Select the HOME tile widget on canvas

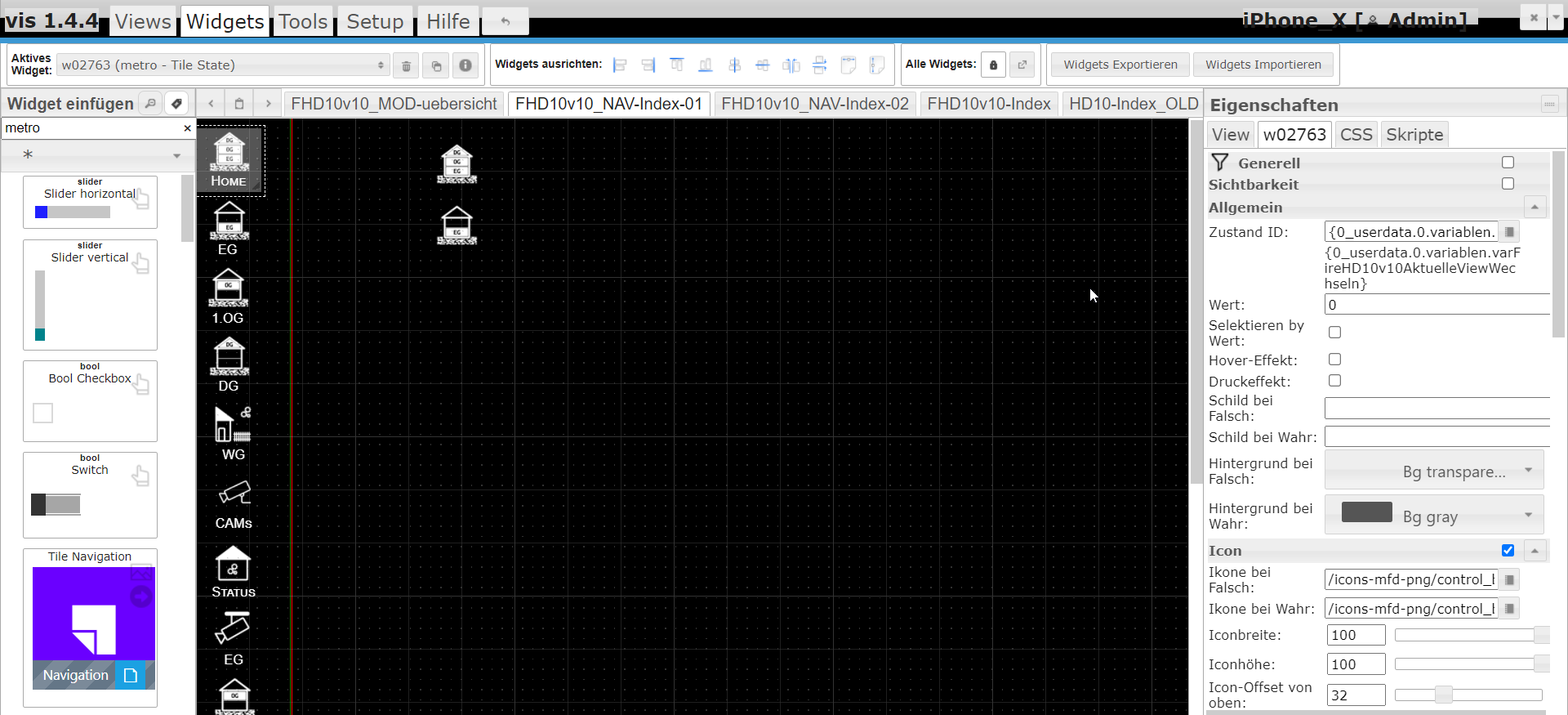[229, 160]
